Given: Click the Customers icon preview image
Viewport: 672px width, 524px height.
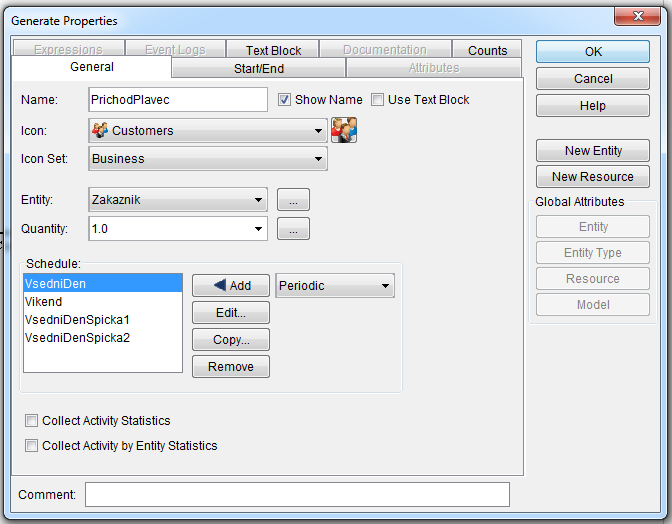Looking at the screenshot, I should pyautogui.click(x=344, y=130).
